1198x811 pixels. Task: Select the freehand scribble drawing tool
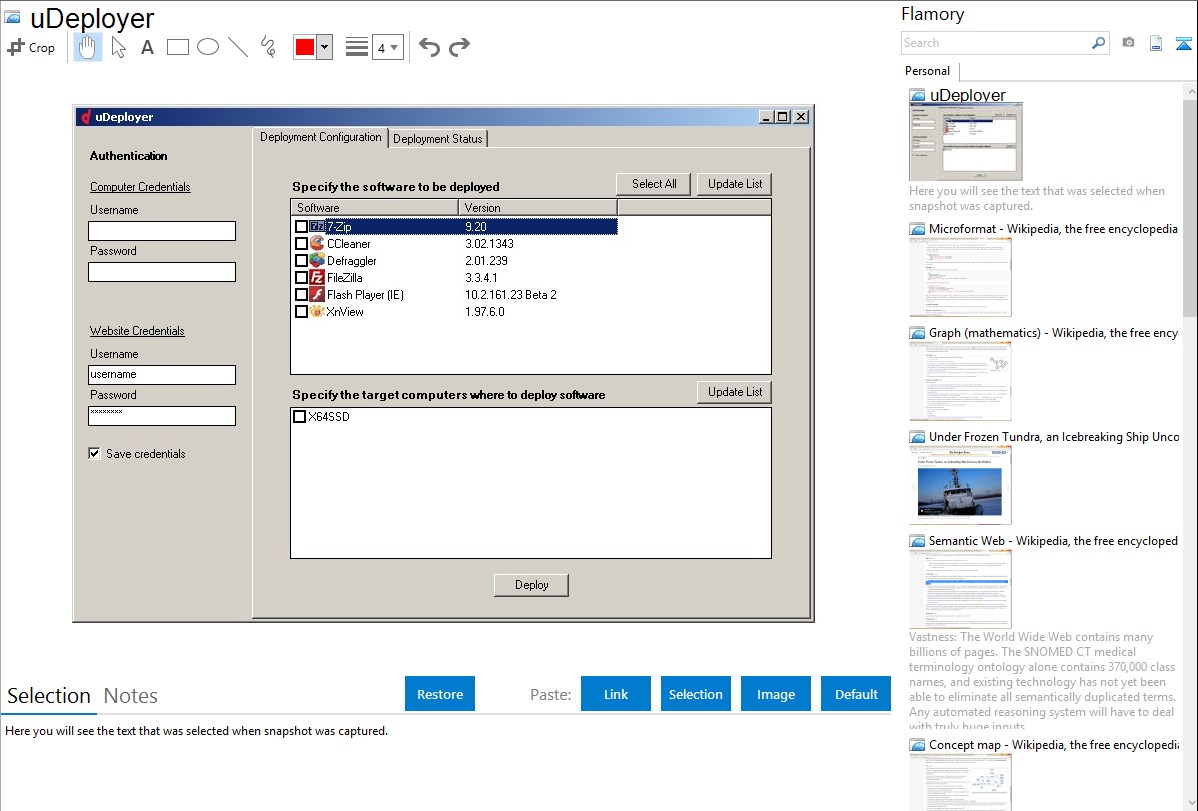[267, 47]
